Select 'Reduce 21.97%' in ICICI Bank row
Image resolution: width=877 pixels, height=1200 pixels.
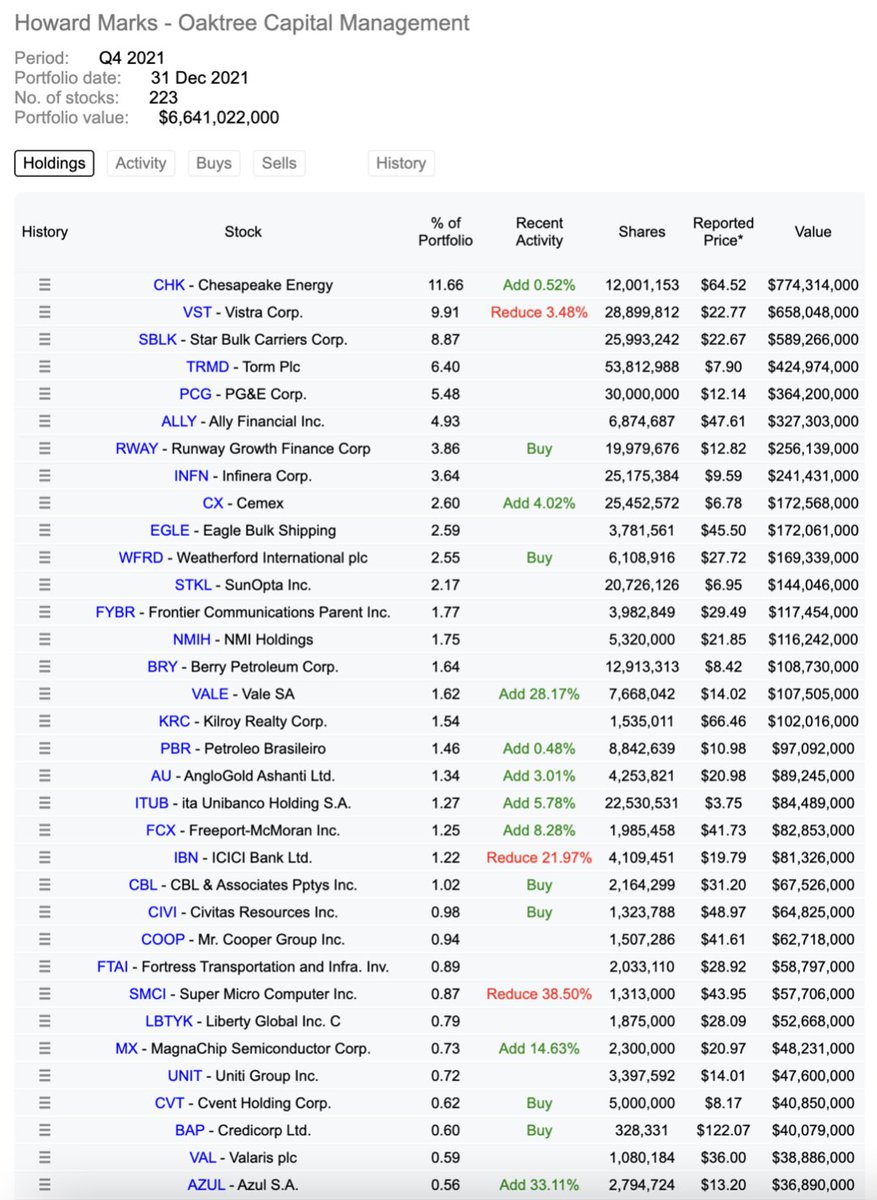click(539, 857)
